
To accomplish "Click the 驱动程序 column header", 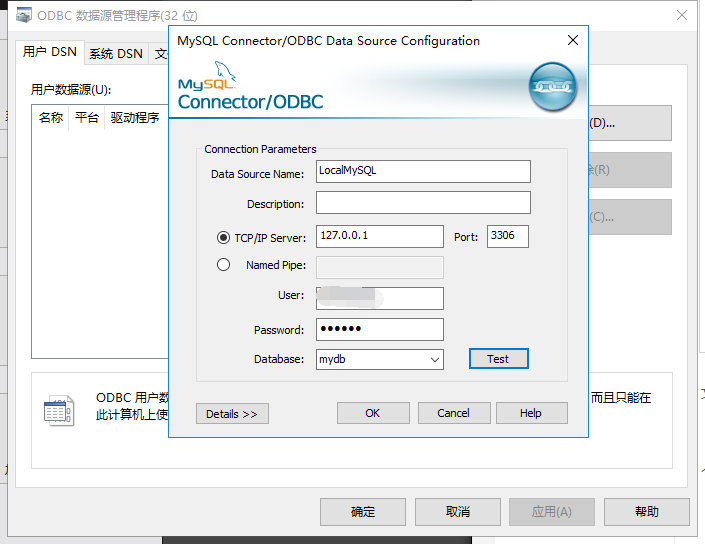I will [x=136, y=118].
